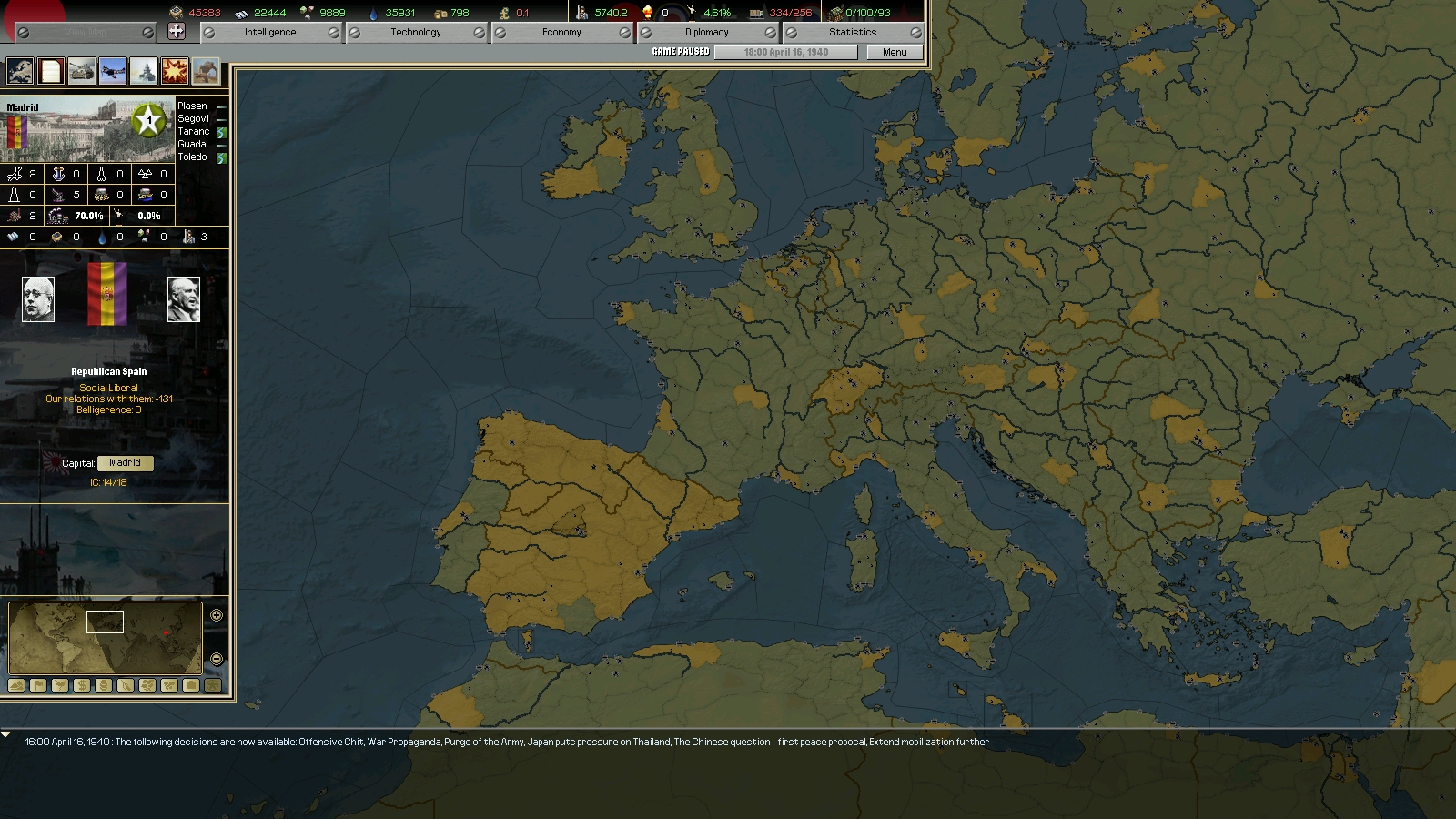Viewport: 1456px width, 819px height.
Task: Open the Europe map overview icon in the sidebar
Action: pyautogui.click(x=18, y=70)
